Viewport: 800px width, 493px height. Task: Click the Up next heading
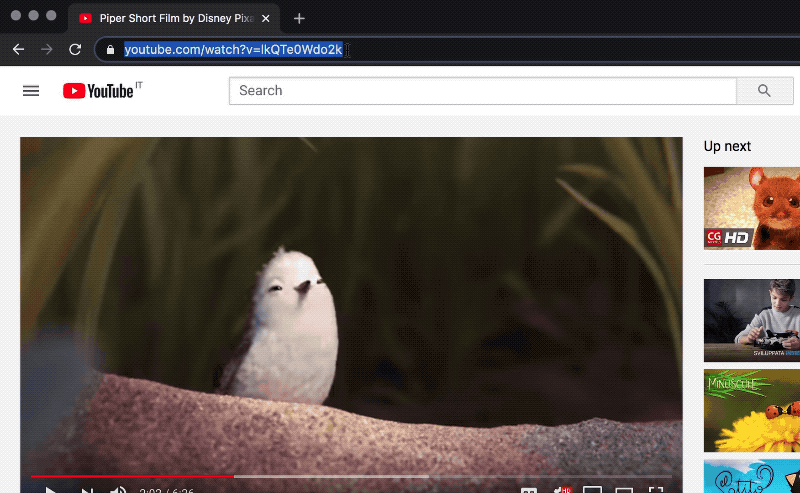727,146
